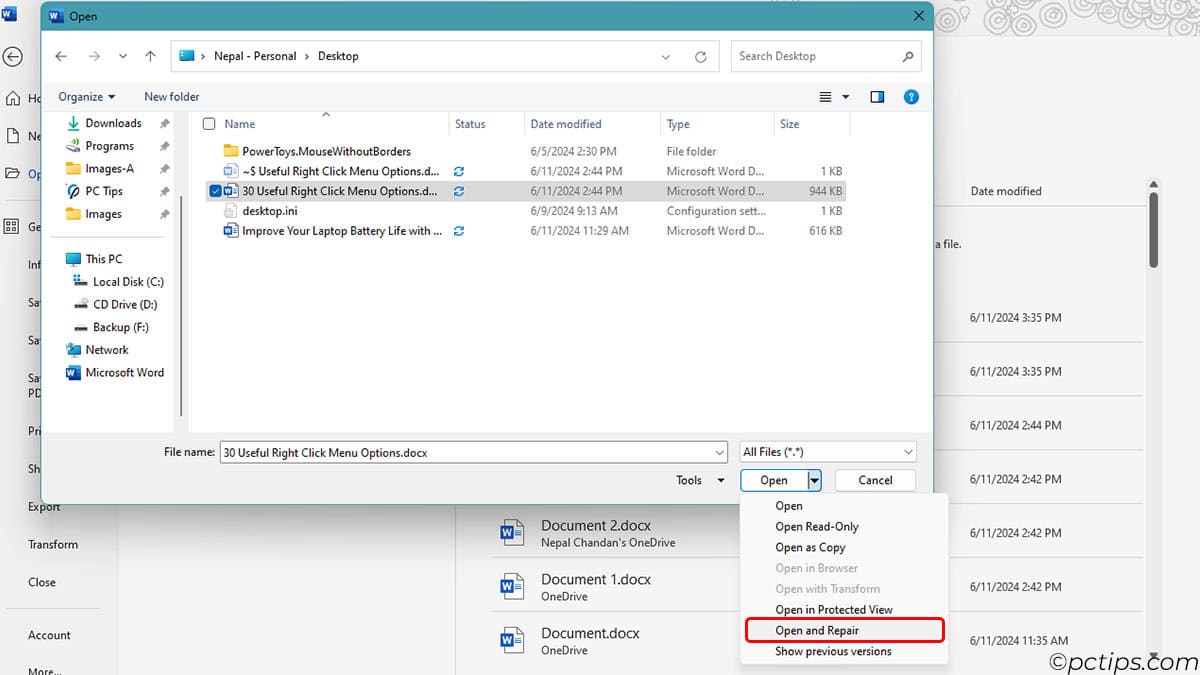1200x675 pixels.
Task: Go back using the back arrow
Action: click(x=60, y=56)
